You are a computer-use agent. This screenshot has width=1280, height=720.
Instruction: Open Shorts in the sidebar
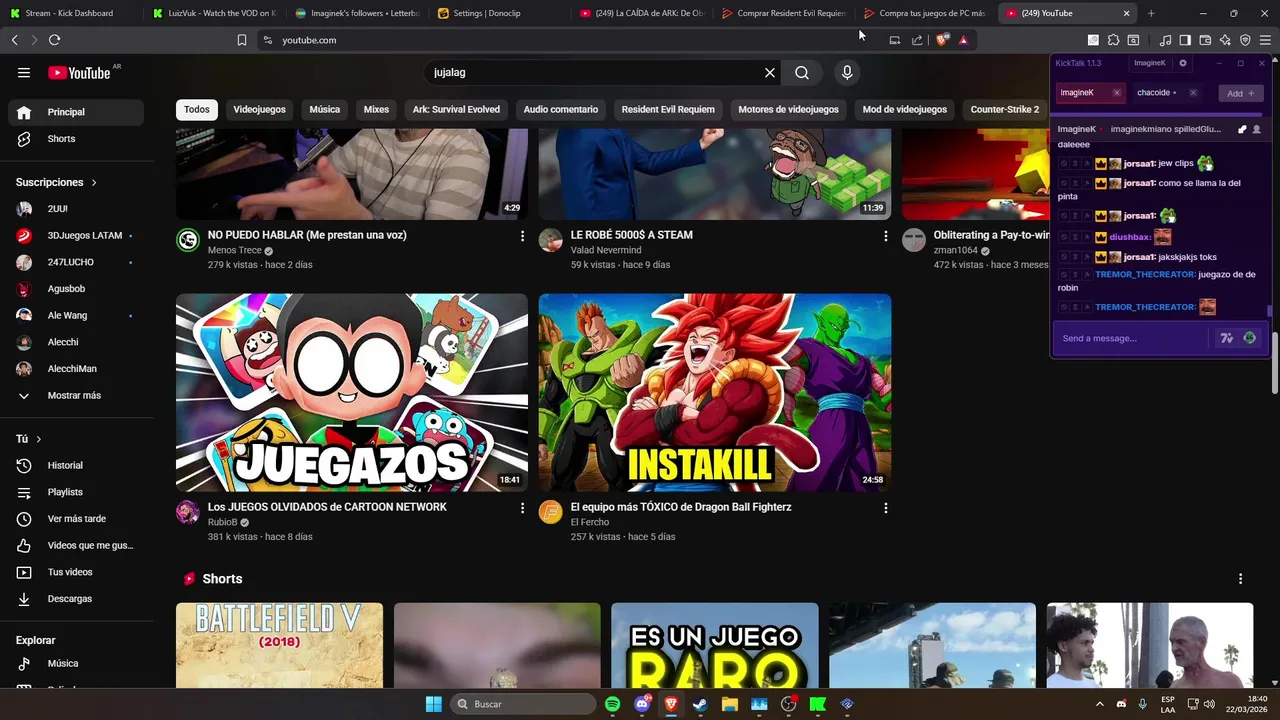click(x=78, y=139)
